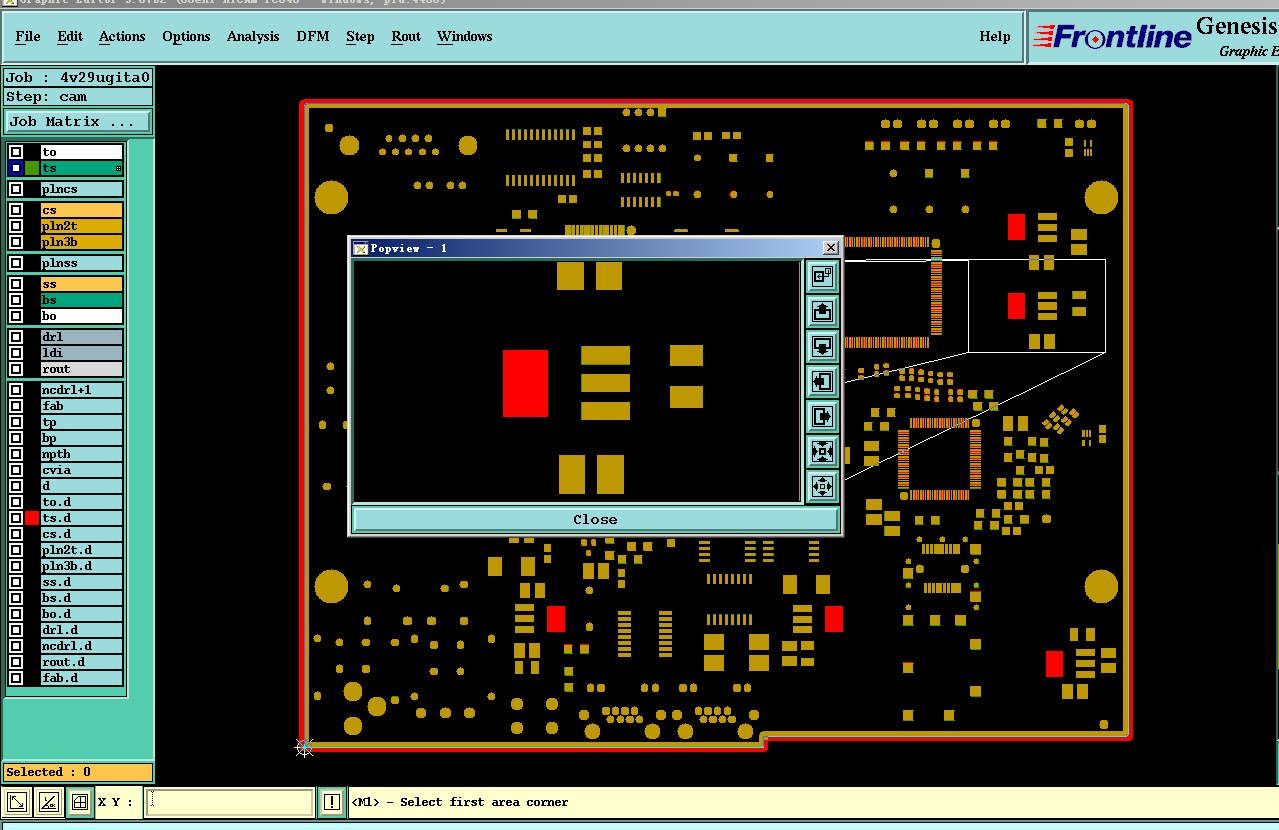This screenshot has width=1279, height=830.
Task: Open the Help menu
Action: click(995, 36)
